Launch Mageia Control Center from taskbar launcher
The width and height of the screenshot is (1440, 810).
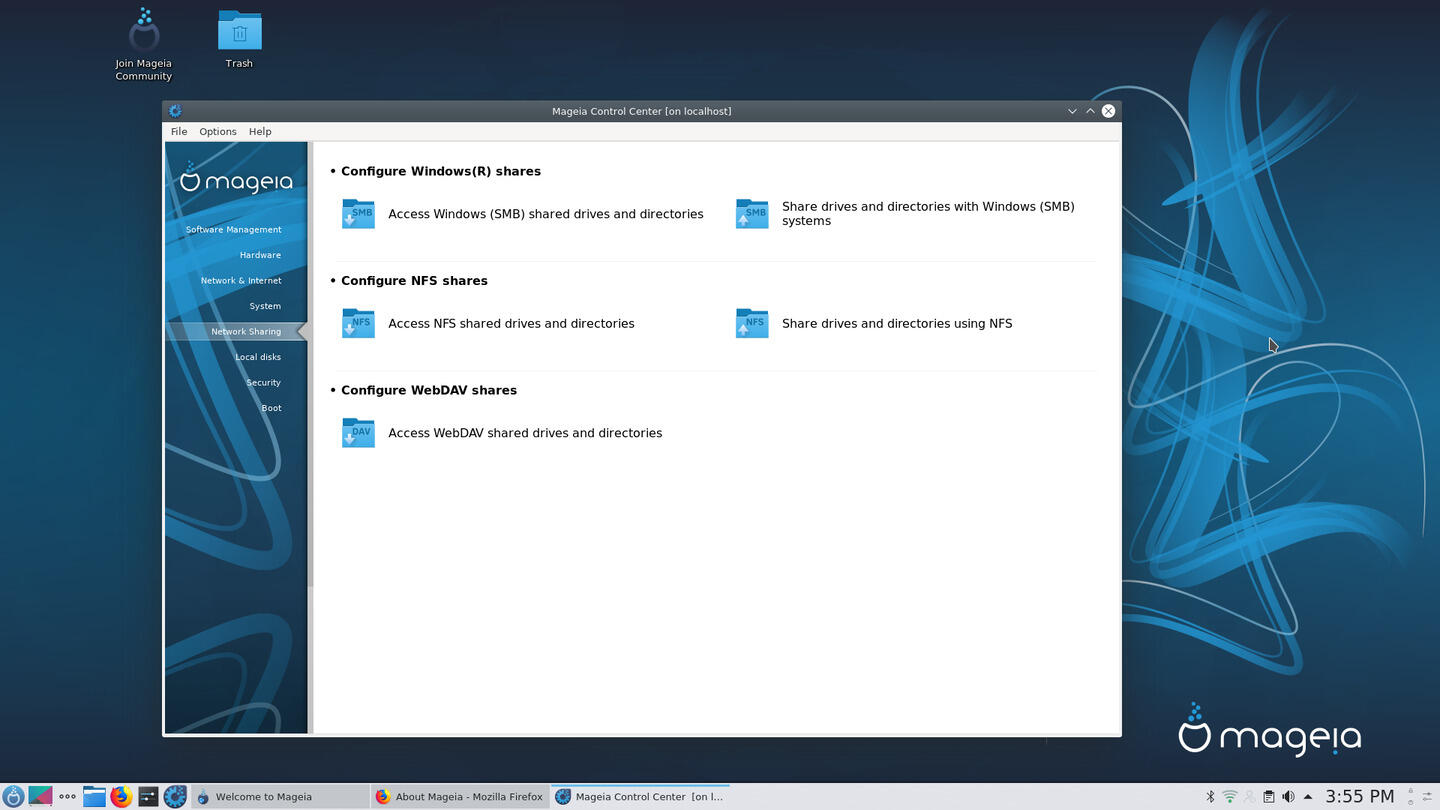(175, 797)
